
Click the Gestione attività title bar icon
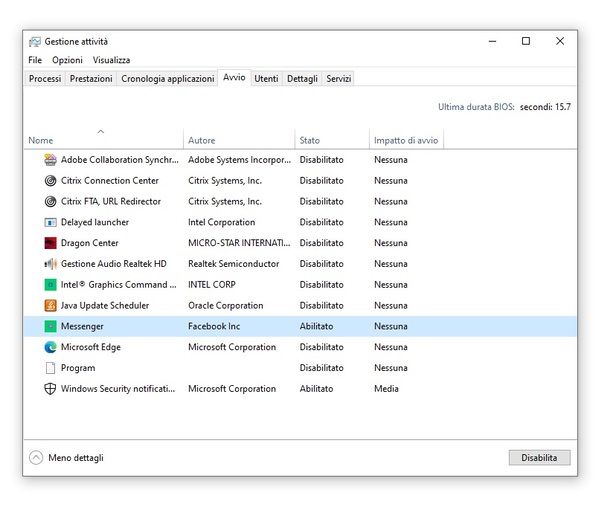click(35, 42)
